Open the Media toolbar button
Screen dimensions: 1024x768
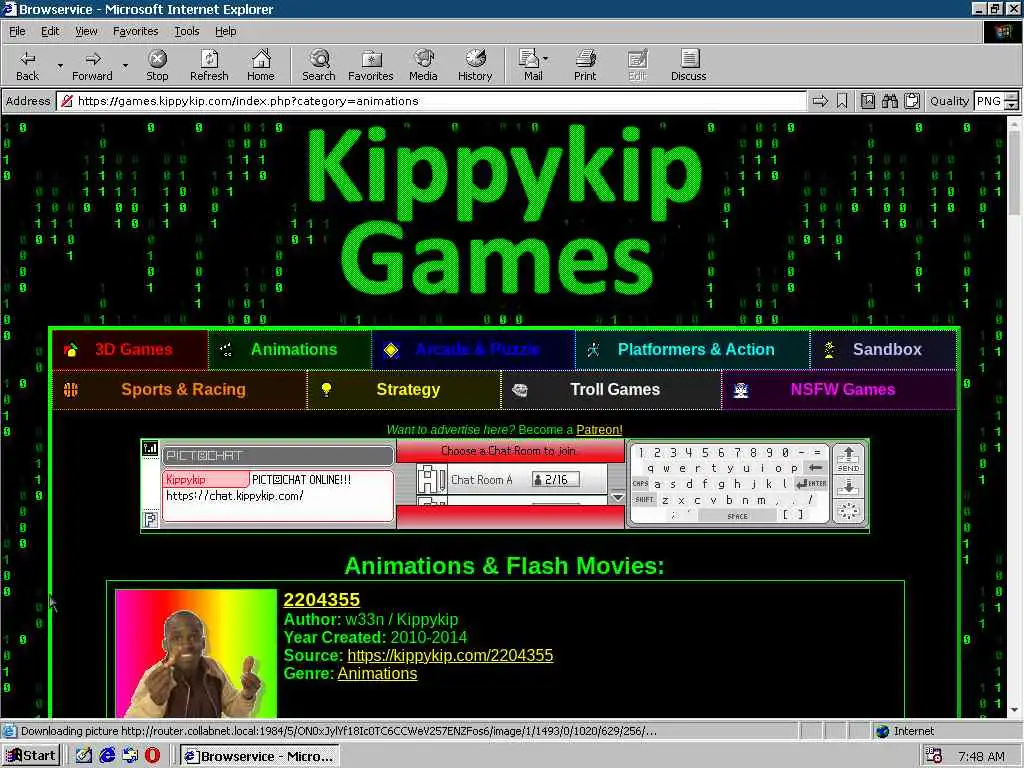(x=423, y=65)
